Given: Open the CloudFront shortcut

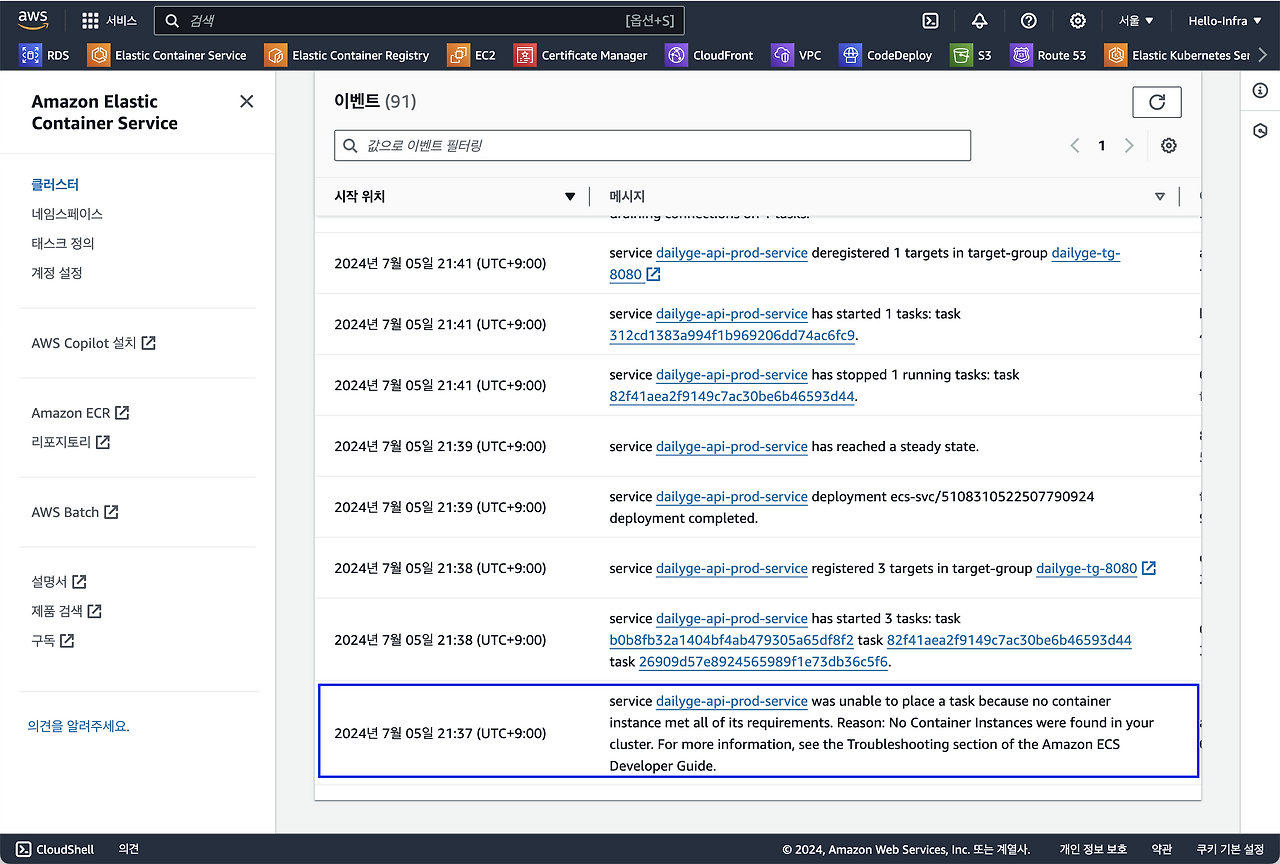Looking at the screenshot, I should [709, 55].
